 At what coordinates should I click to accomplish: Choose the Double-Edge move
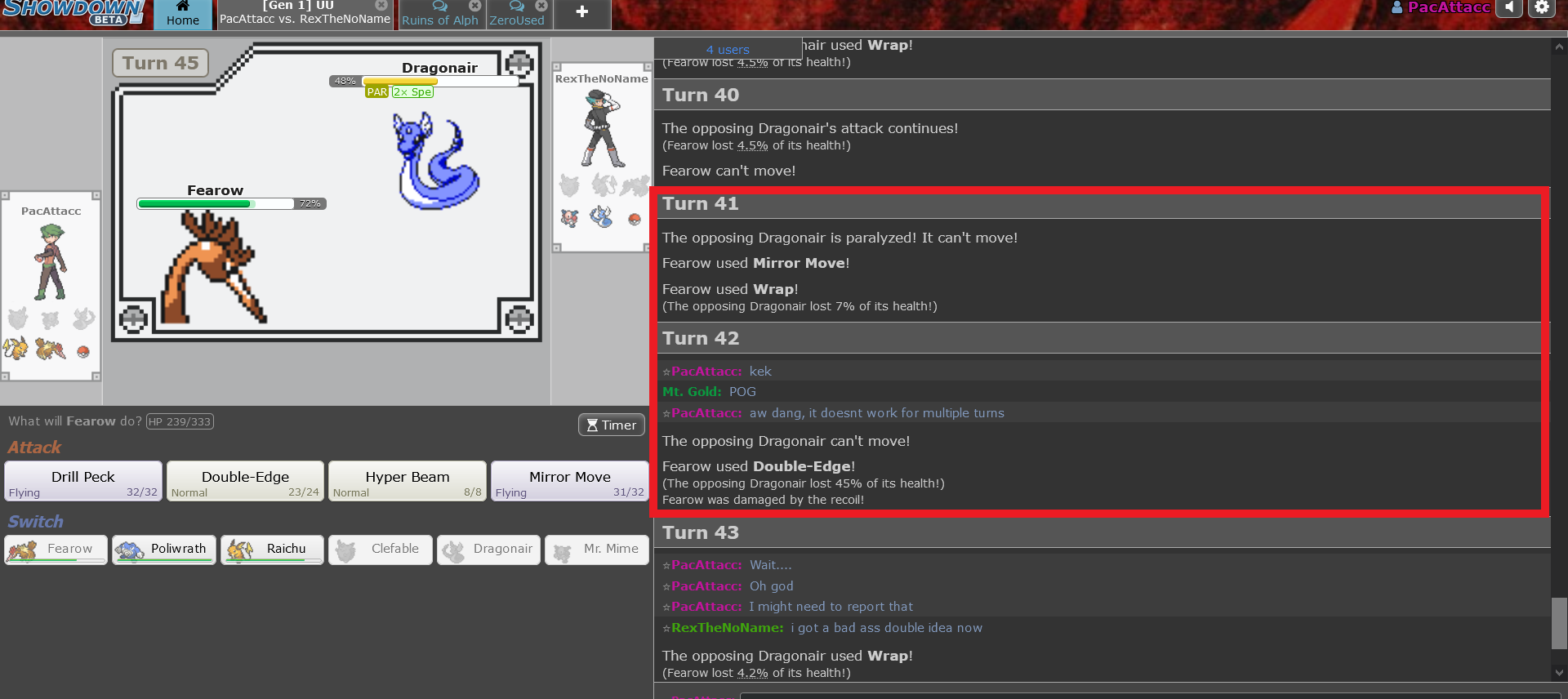click(245, 481)
